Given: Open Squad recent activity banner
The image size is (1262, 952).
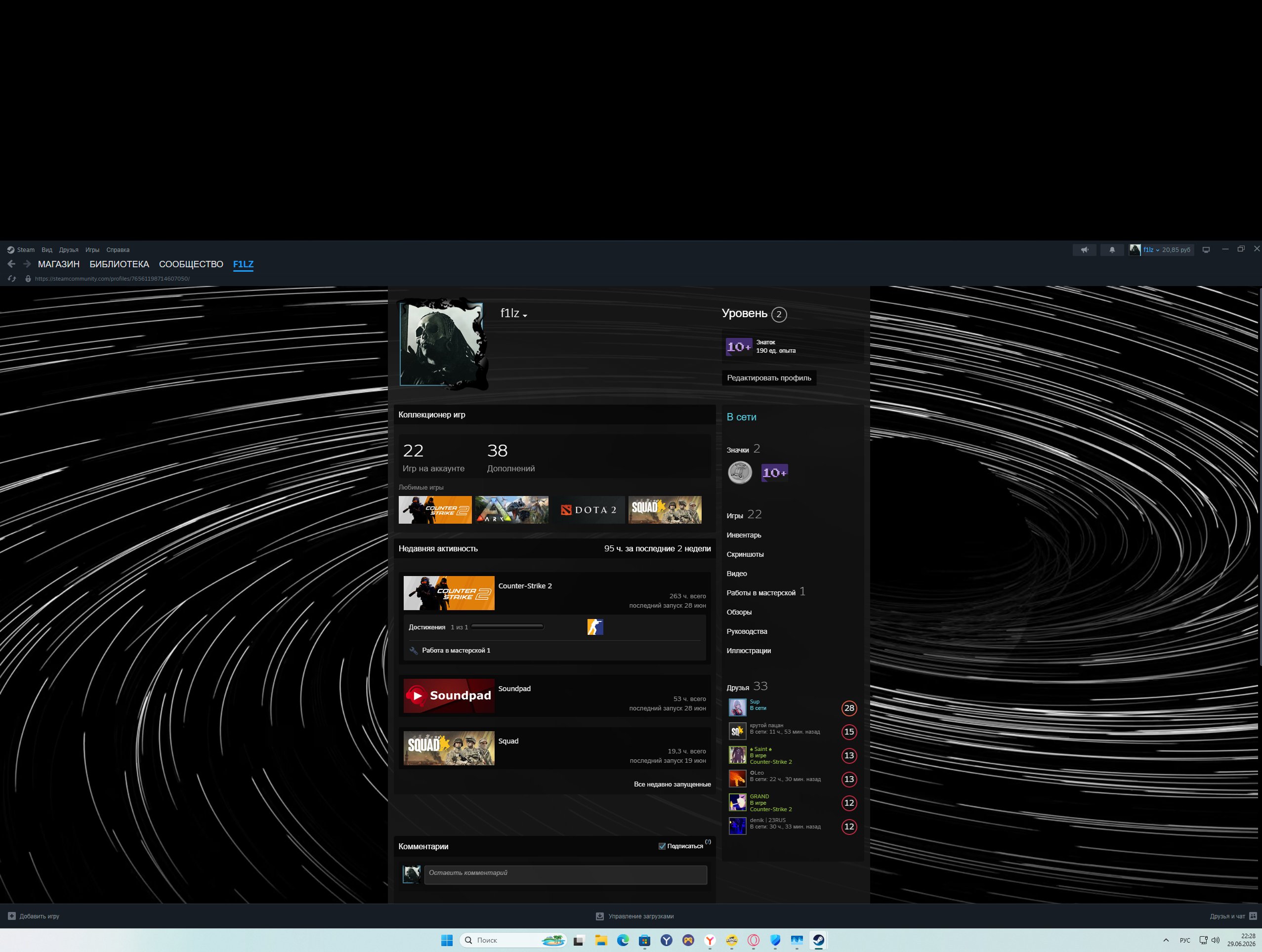Looking at the screenshot, I should coord(449,748).
